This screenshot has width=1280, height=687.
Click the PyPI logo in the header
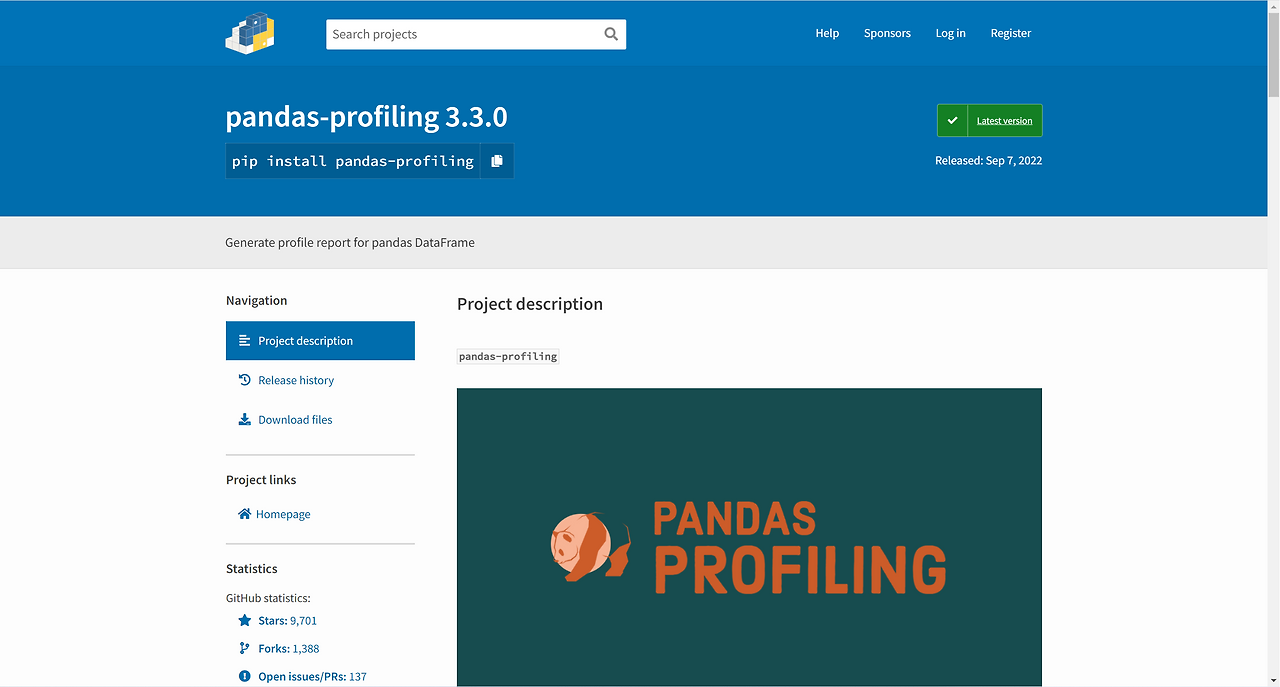click(250, 33)
